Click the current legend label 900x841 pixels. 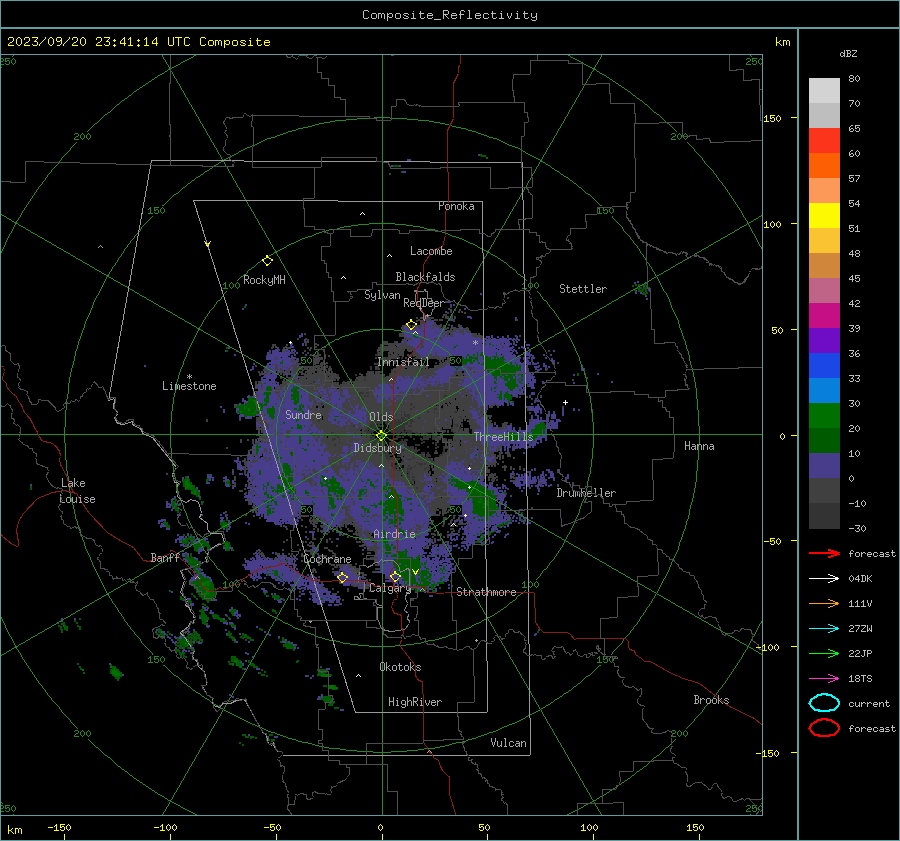pos(869,703)
